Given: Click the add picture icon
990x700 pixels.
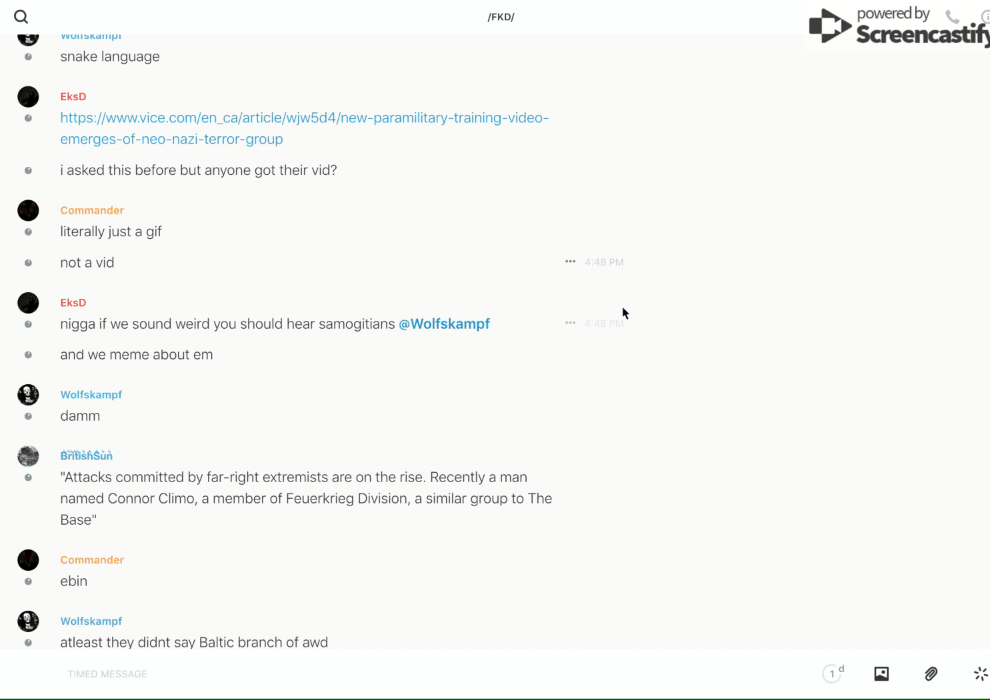Looking at the screenshot, I should tap(881, 674).
